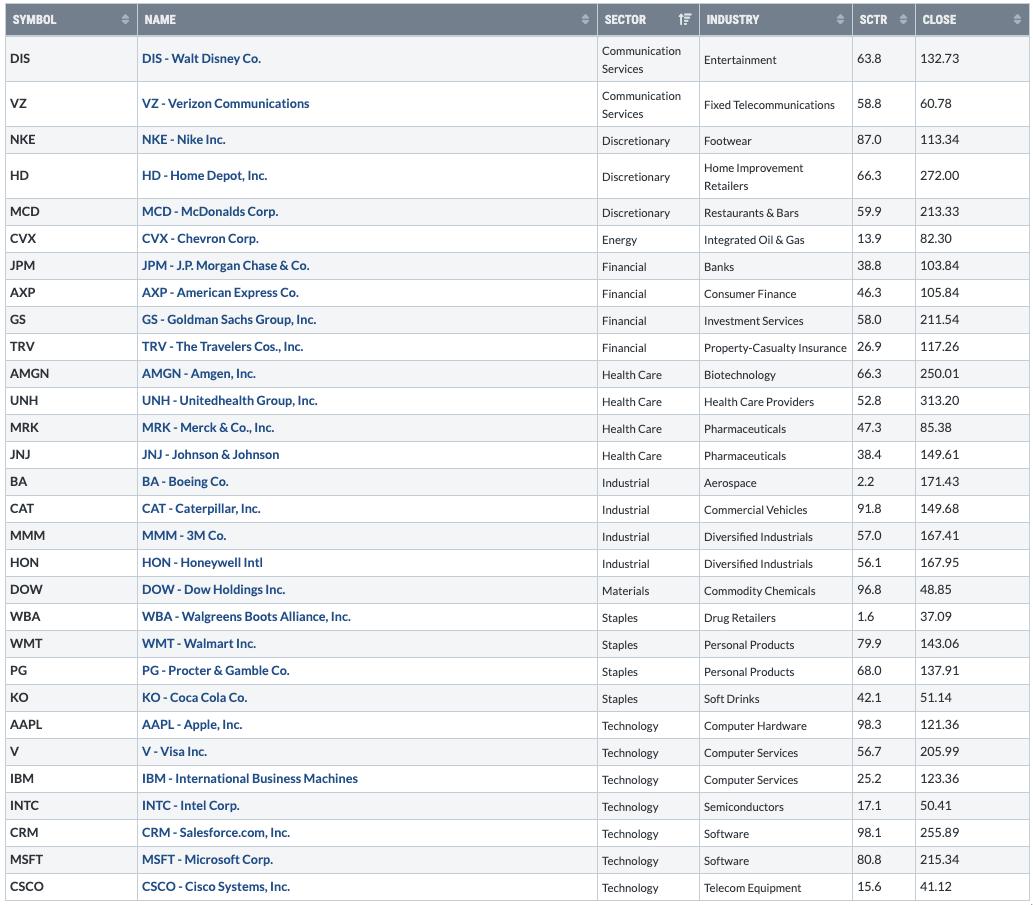Click the sort arrows in the Industry header
The height and width of the screenshot is (905, 1033).
click(x=840, y=20)
